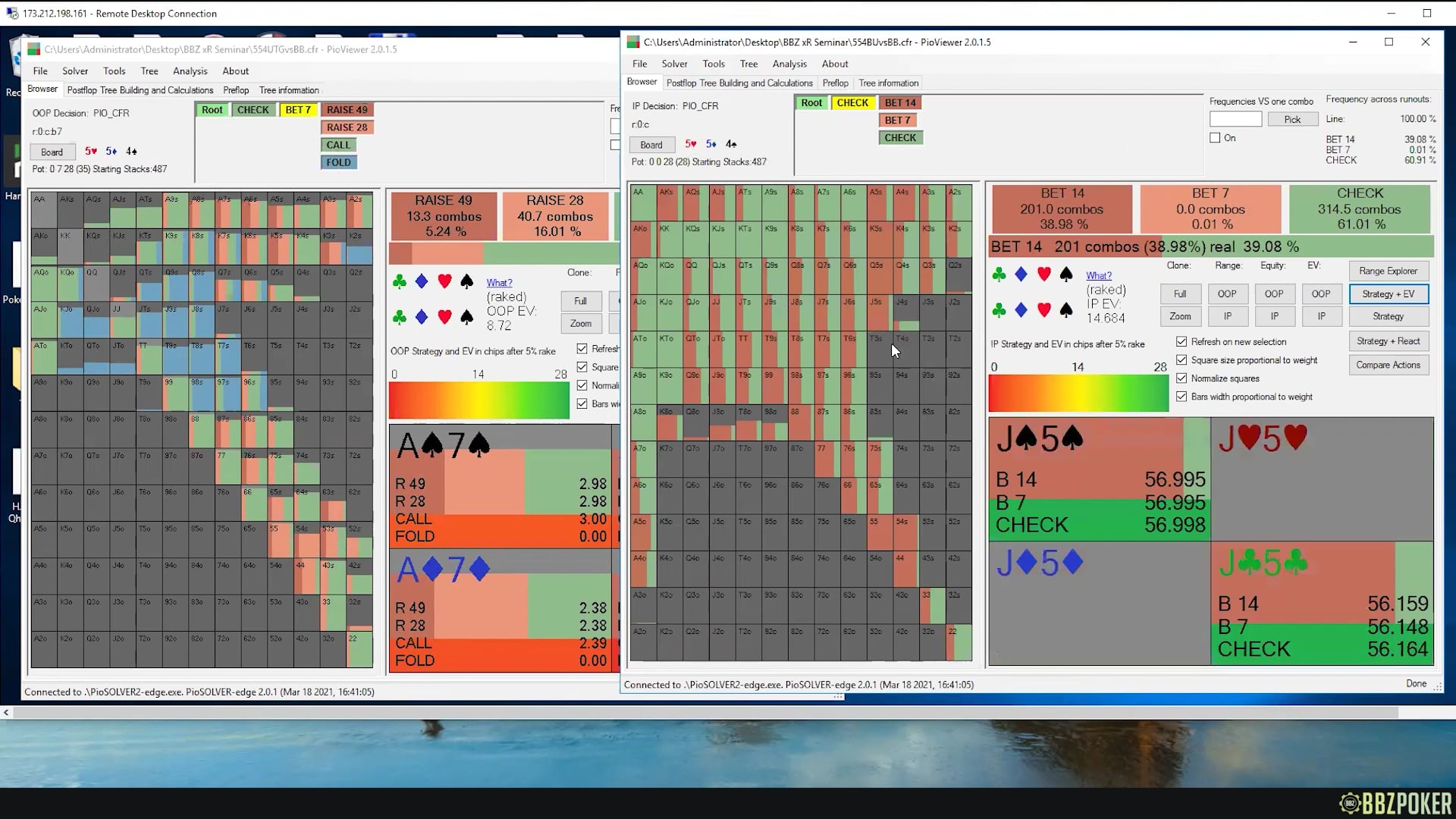Screen dimensions: 1456x819
Task: Click the heart suit filter in OOP window
Action: pyautogui.click(x=444, y=281)
